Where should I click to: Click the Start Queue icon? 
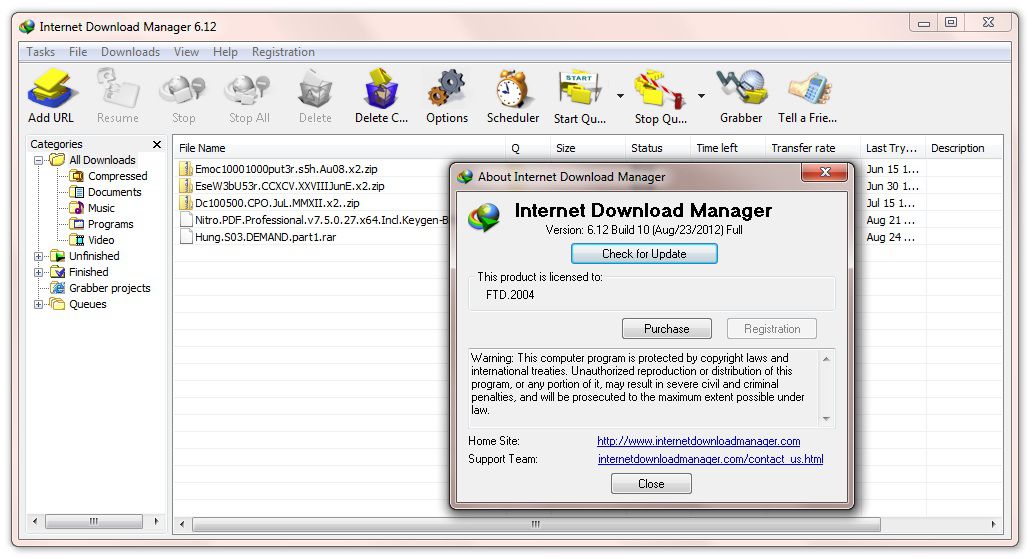[579, 89]
